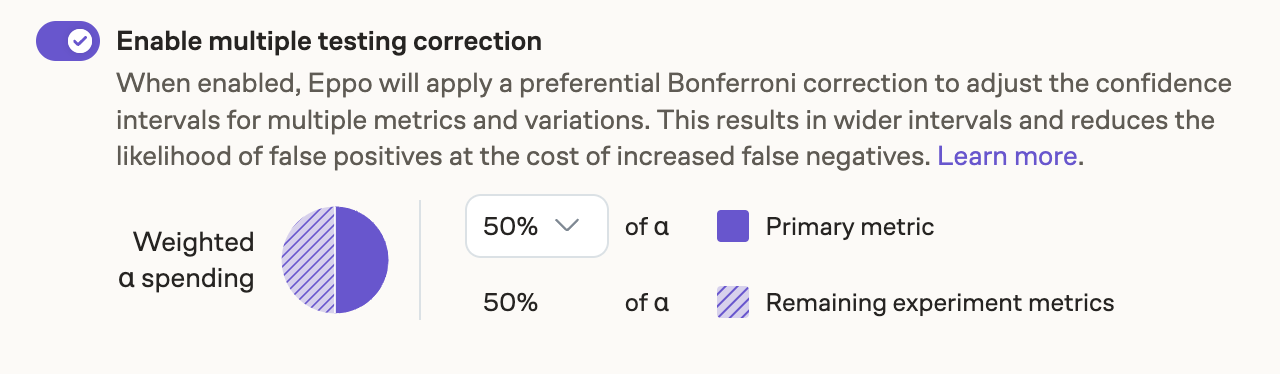The width and height of the screenshot is (1280, 374).
Task: Click the striped Remaining experiment metrics swatch
Action: 733,302
